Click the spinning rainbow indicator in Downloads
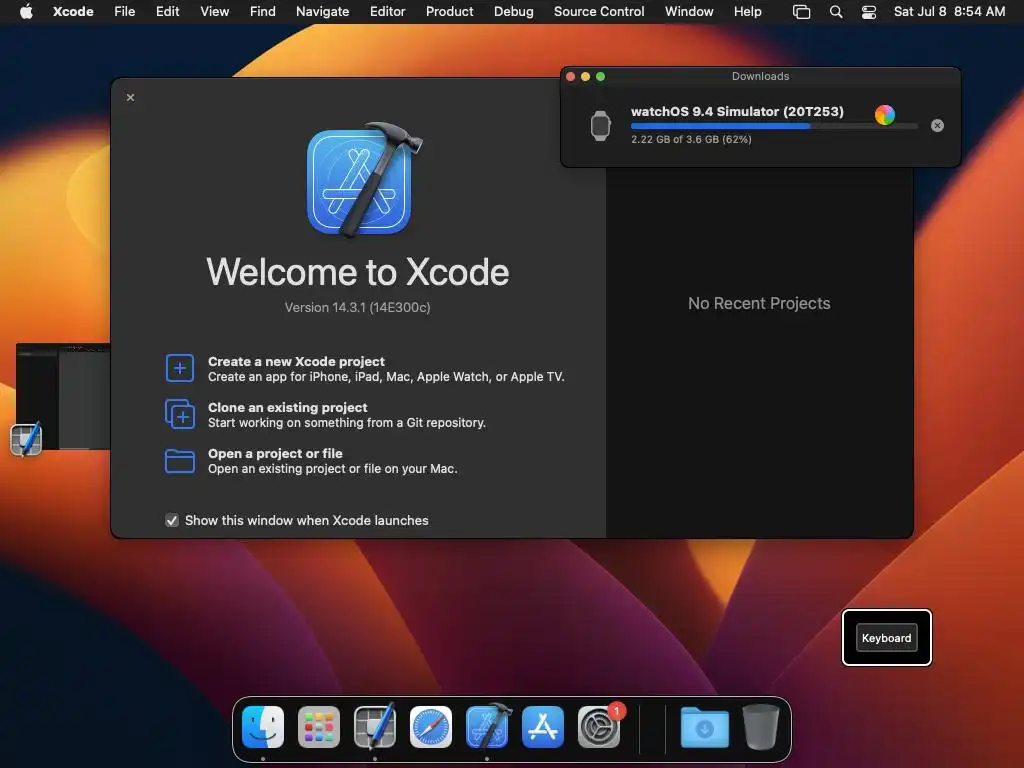1024x768 pixels. pyautogui.click(x=885, y=115)
